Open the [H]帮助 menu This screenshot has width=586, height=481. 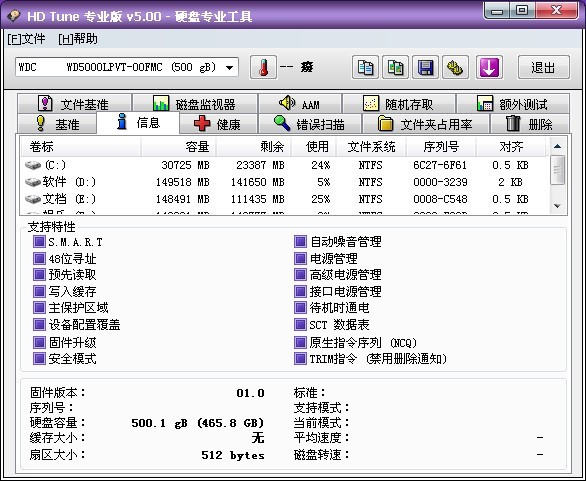78,39
